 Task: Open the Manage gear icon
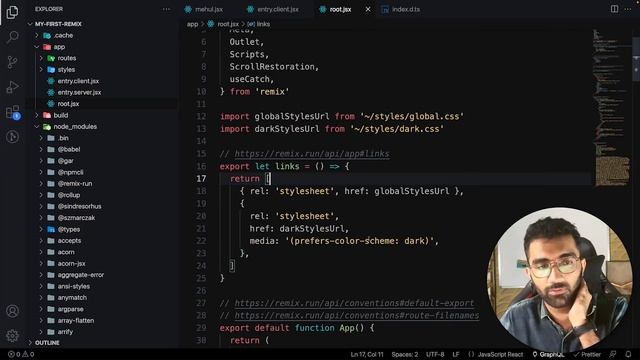[x=12, y=336]
